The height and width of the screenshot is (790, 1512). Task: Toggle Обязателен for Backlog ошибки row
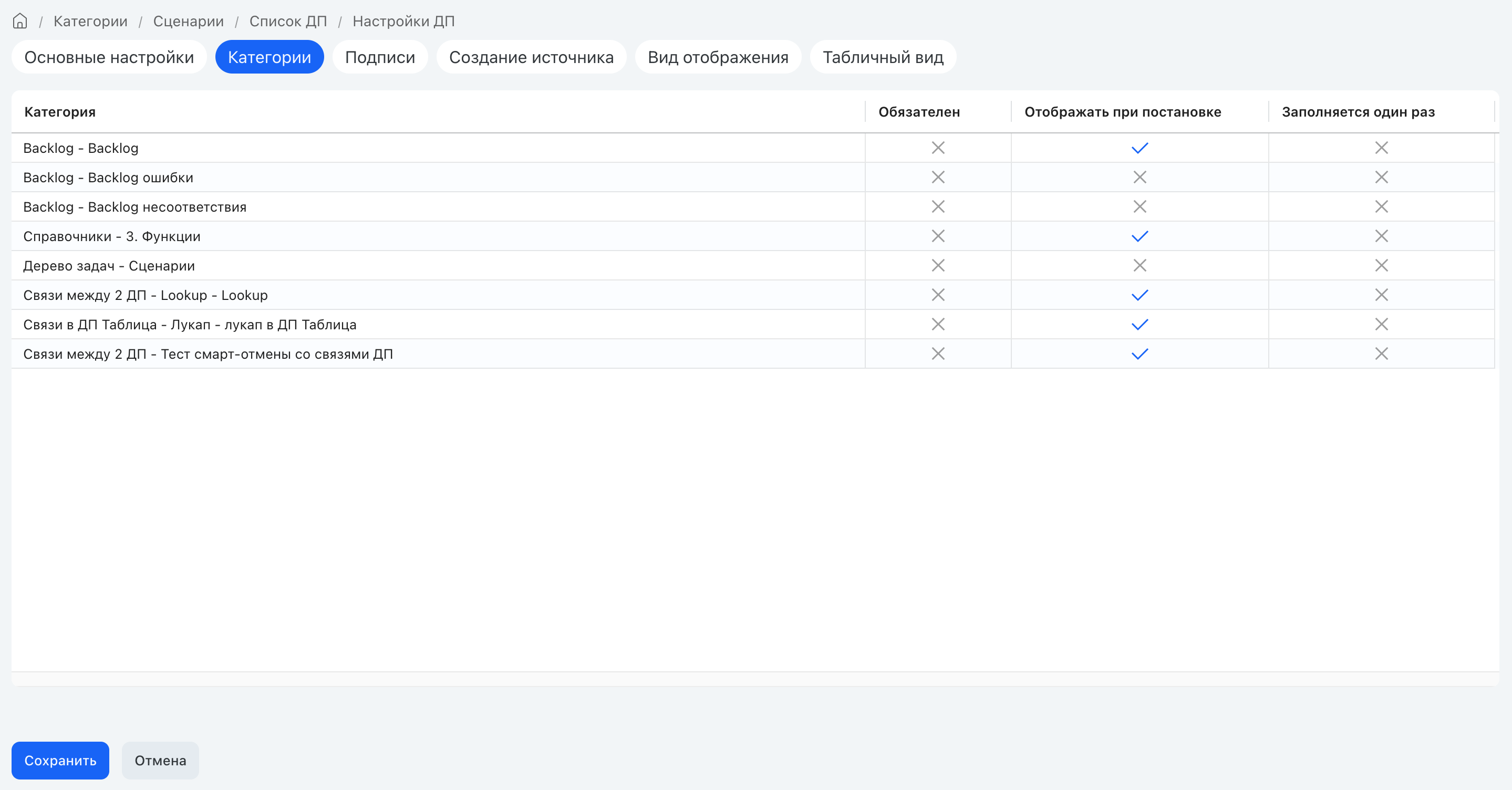938,177
